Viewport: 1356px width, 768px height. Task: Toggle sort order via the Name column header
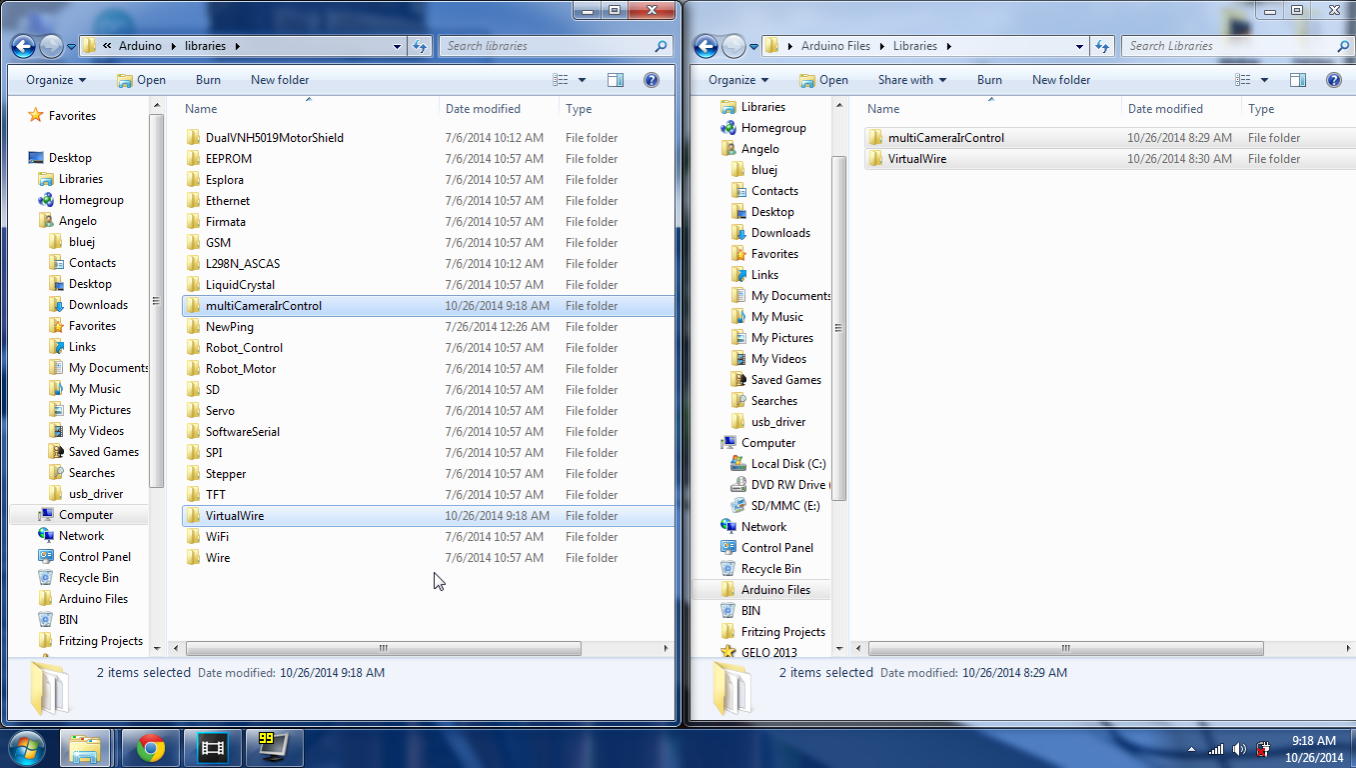pyautogui.click(x=200, y=108)
